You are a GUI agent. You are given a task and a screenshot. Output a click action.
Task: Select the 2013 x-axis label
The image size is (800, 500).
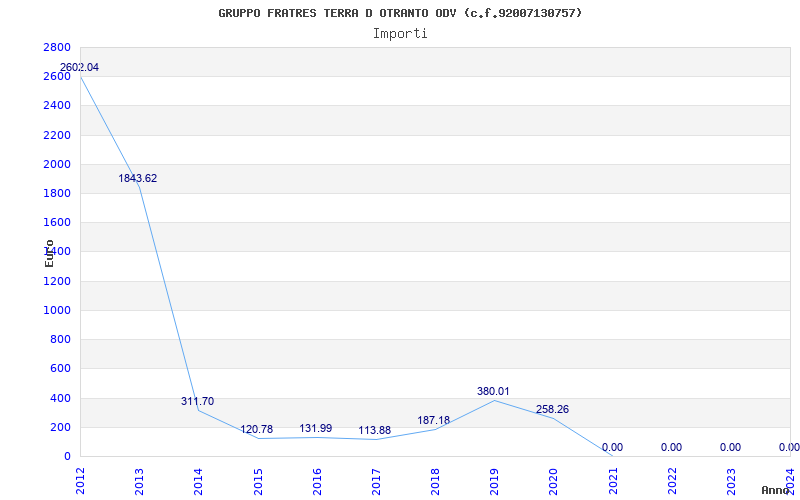pyautogui.click(x=139, y=481)
